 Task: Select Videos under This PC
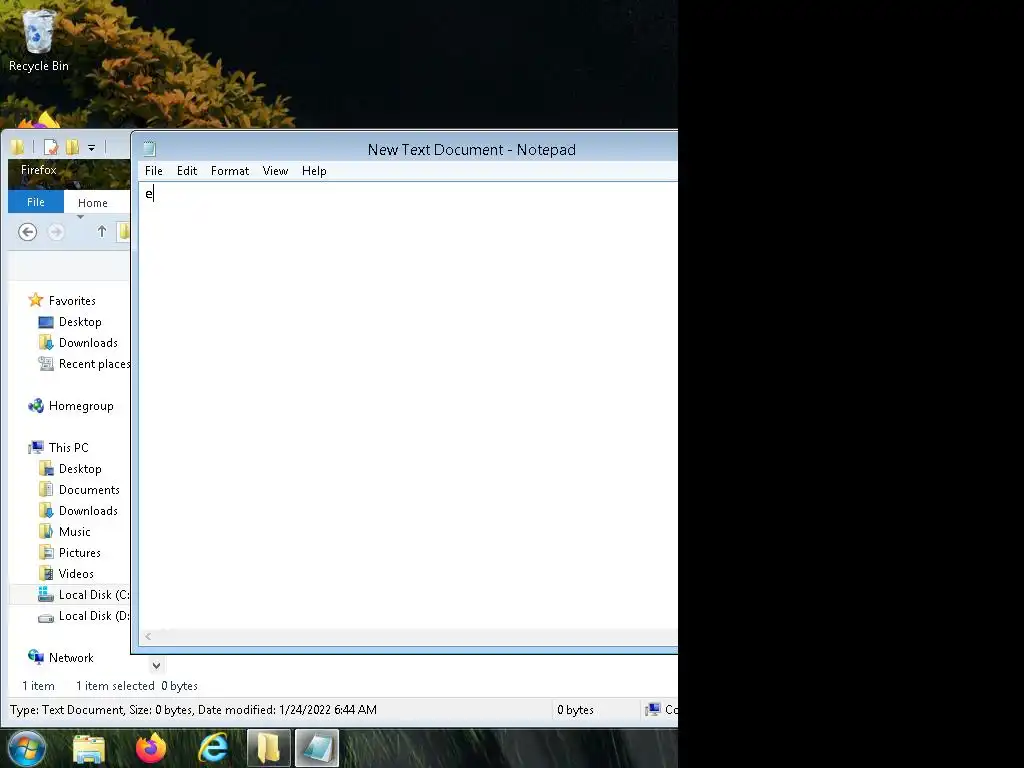pos(76,573)
